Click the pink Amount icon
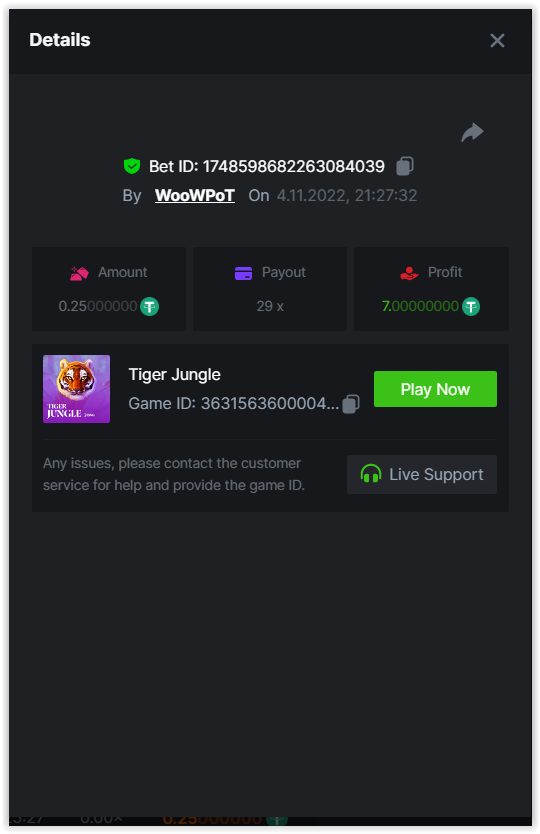 point(79,273)
